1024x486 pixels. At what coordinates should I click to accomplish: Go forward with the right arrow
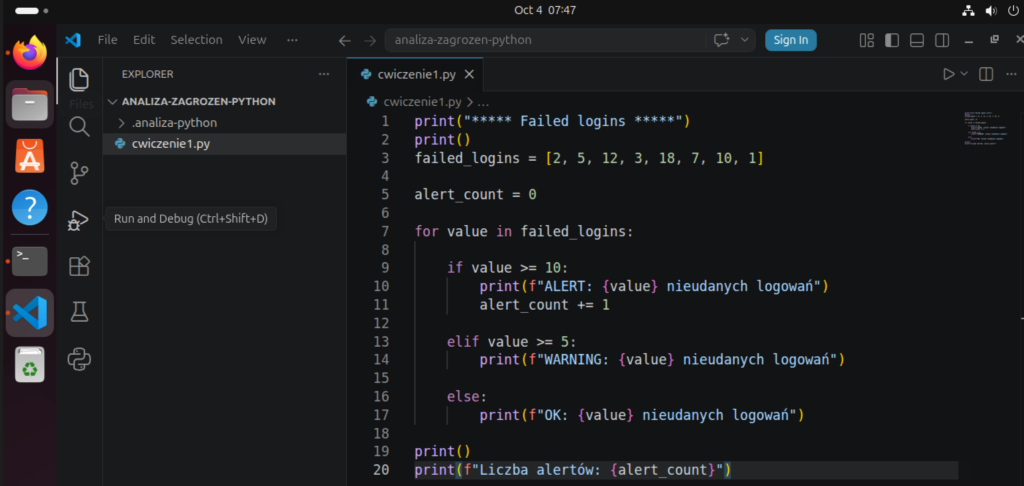pyautogui.click(x=370, y=40)
